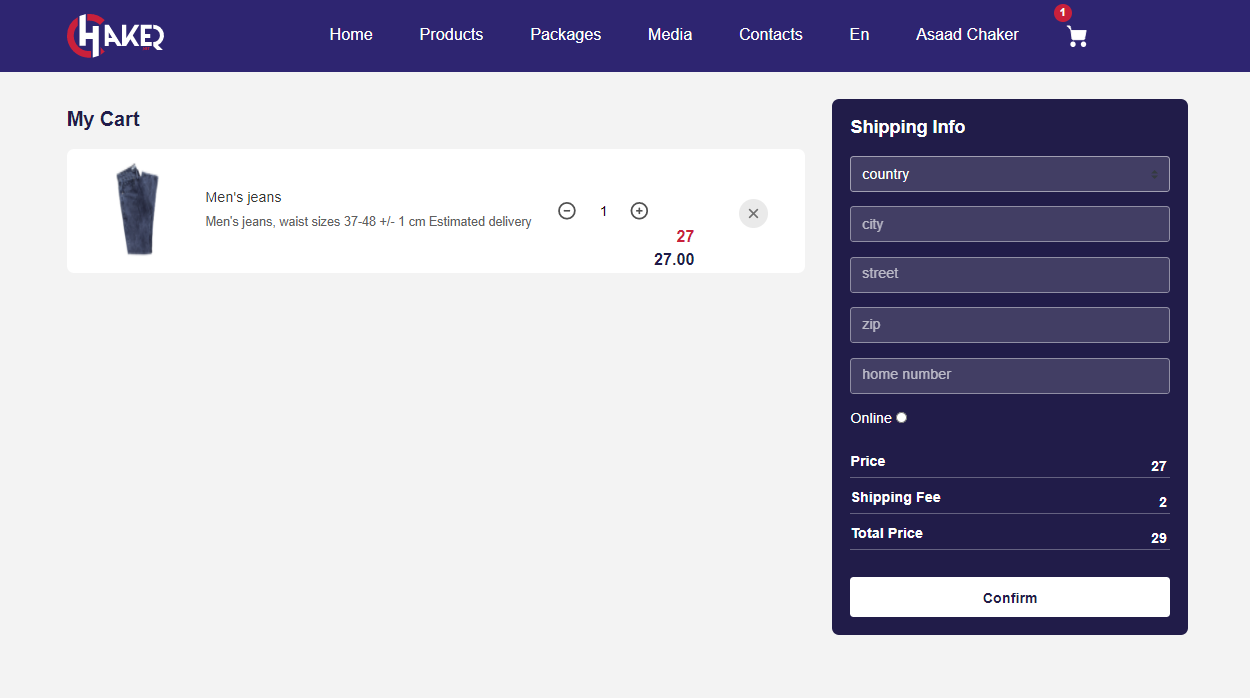Image resolution: width=1250 pixels, height=698 pixels.
Task: Visit the Contacts page
Action: tap(770, 35)
